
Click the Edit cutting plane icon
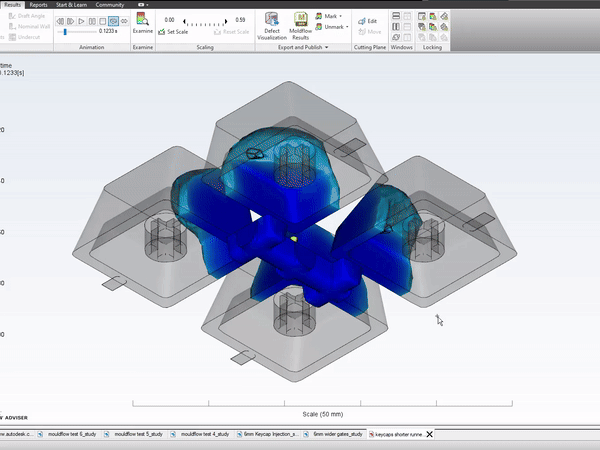tap(367, 20)
